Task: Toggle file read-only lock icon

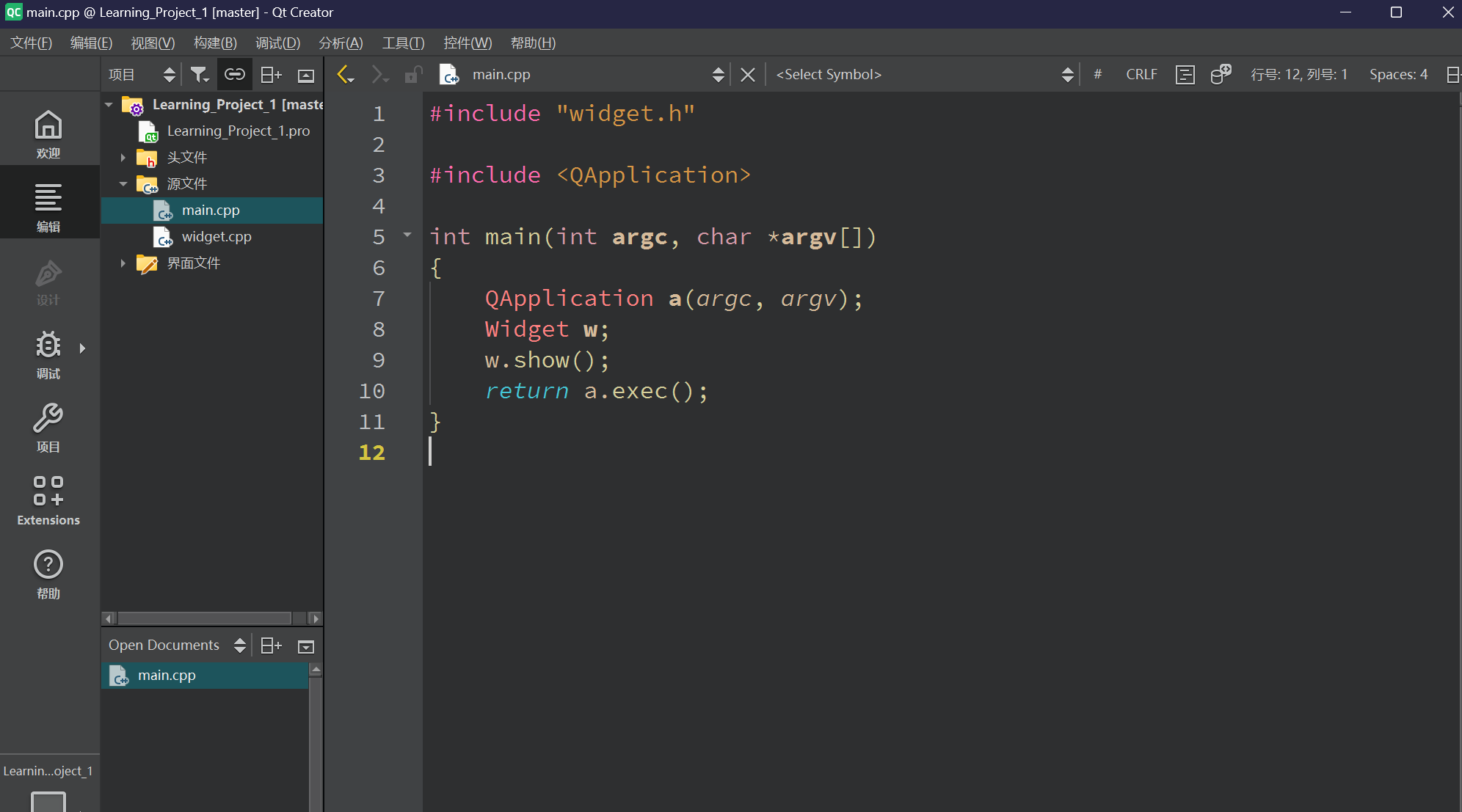Action: pyautogui.click(x=413, y=74)
